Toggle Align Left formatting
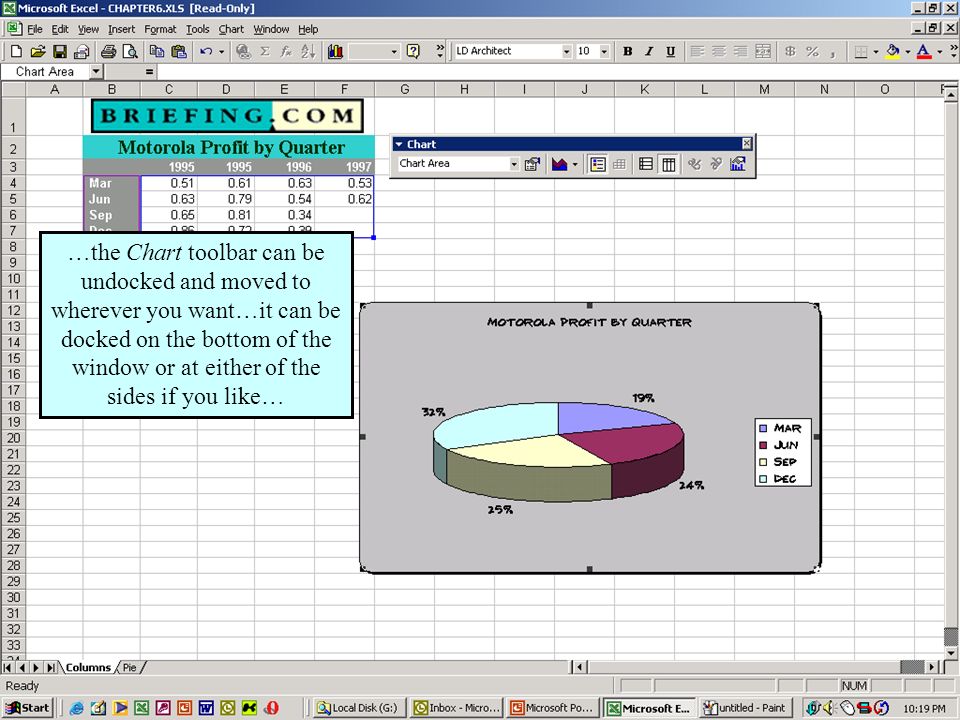960x720 pixels. pos(697,51)
